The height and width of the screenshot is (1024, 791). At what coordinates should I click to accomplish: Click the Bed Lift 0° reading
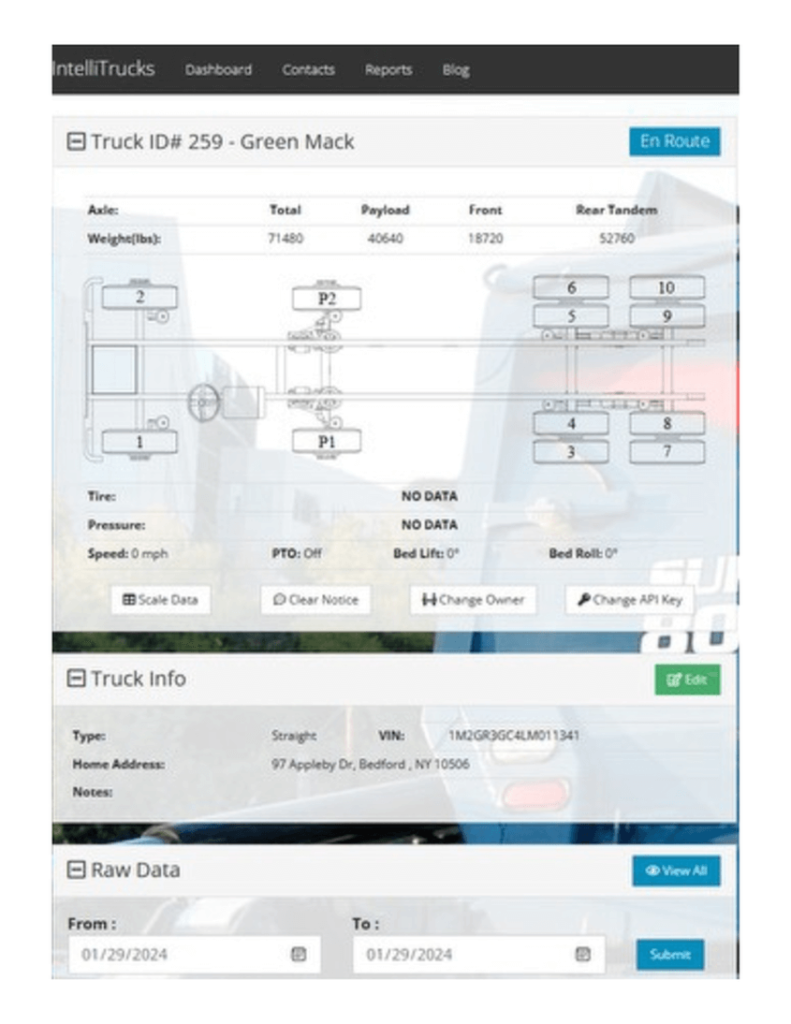[426, 554]
